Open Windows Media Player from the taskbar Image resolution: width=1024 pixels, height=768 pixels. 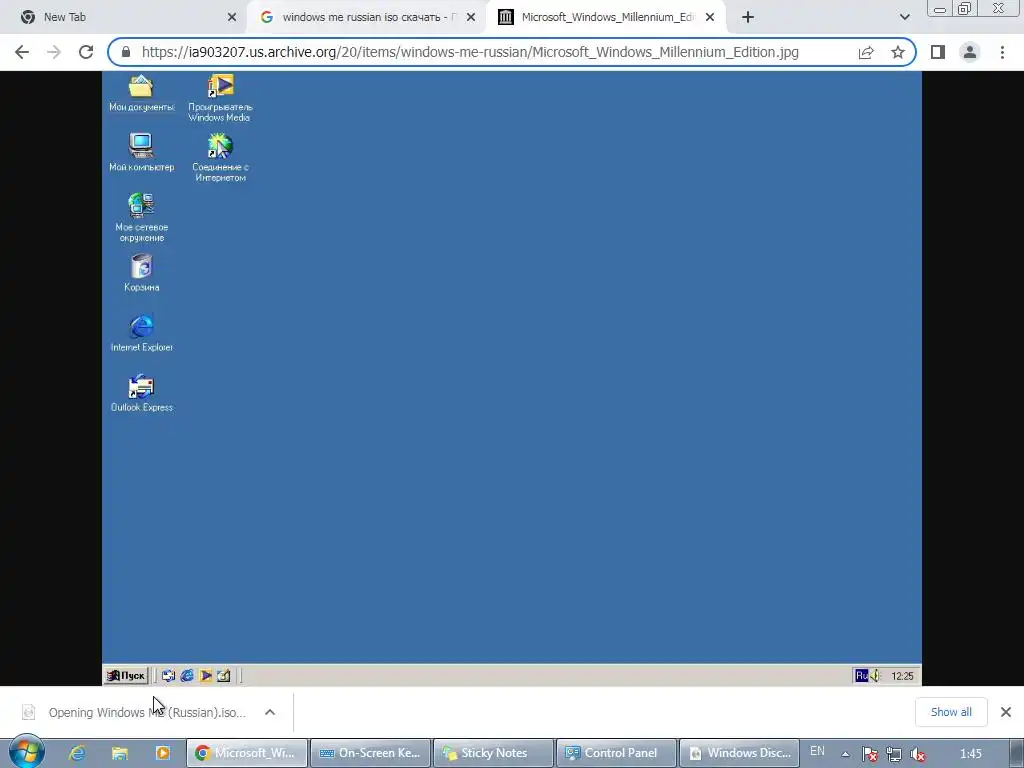point(163,753)
